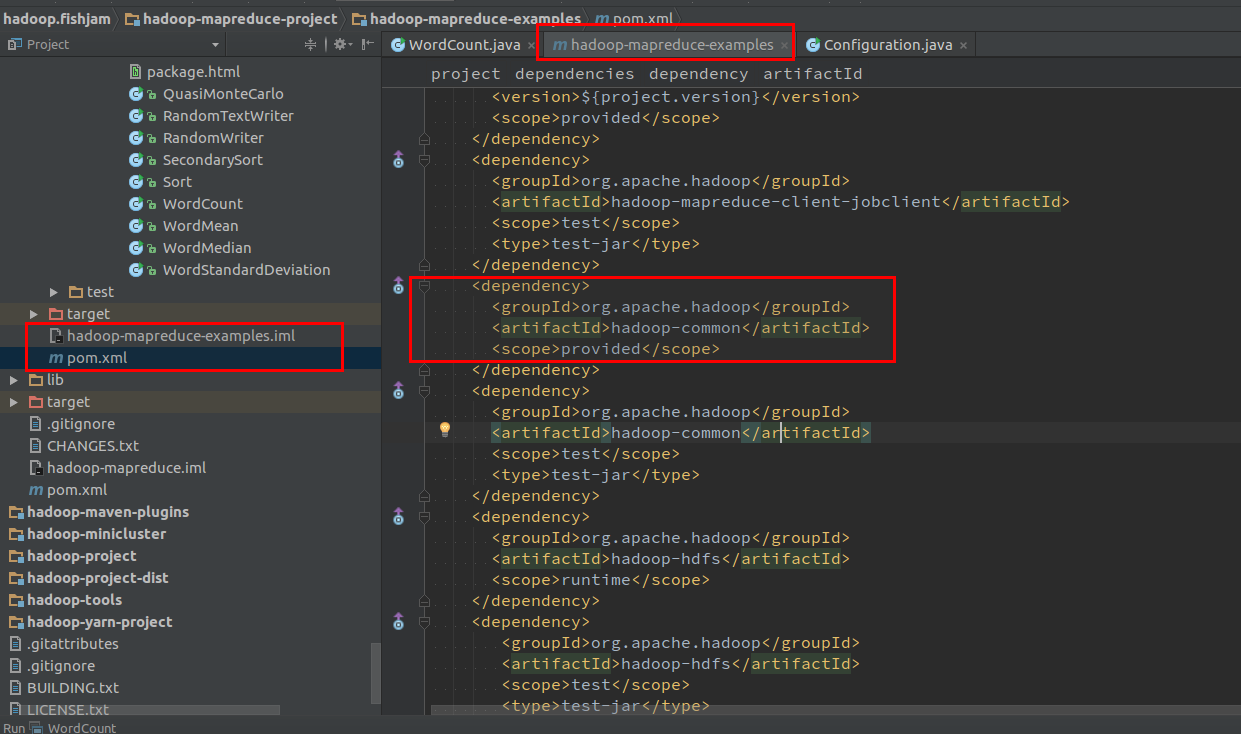Fold the hadoop-common provided dependency block
Screen dimensions: 1241x734
[424, 286]
